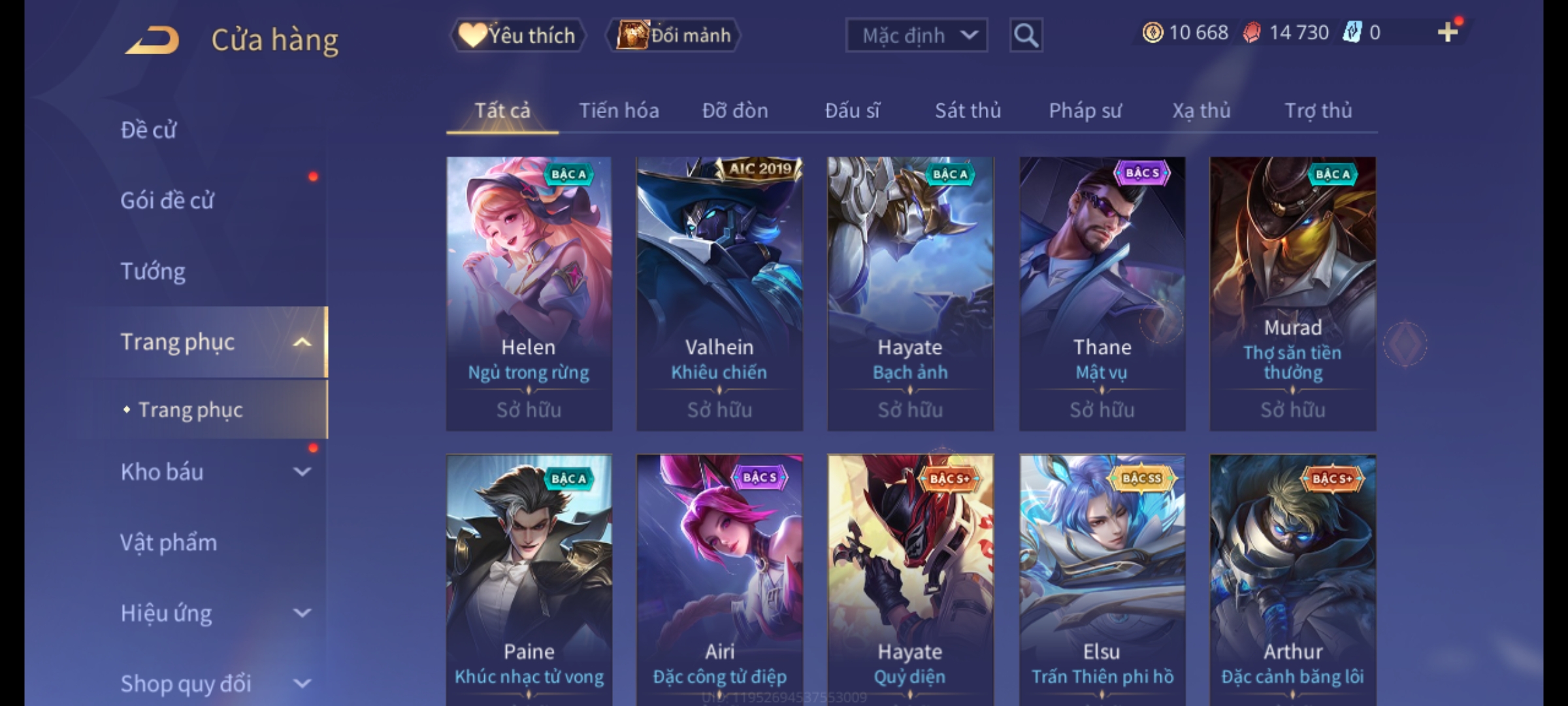Viewport: 1568px width, 706px height.
Task: Open Đổi mảnh chest exchange
Action: coord(674,35)
